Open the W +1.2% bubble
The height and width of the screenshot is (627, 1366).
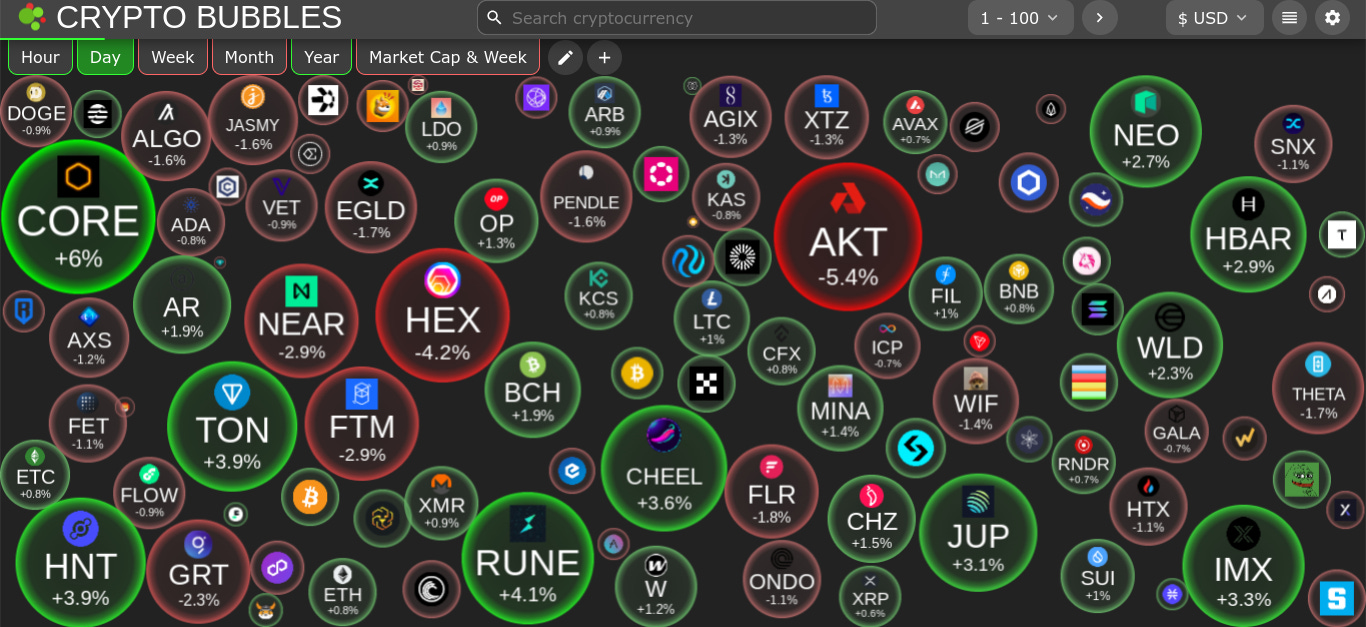click(655, 587)
